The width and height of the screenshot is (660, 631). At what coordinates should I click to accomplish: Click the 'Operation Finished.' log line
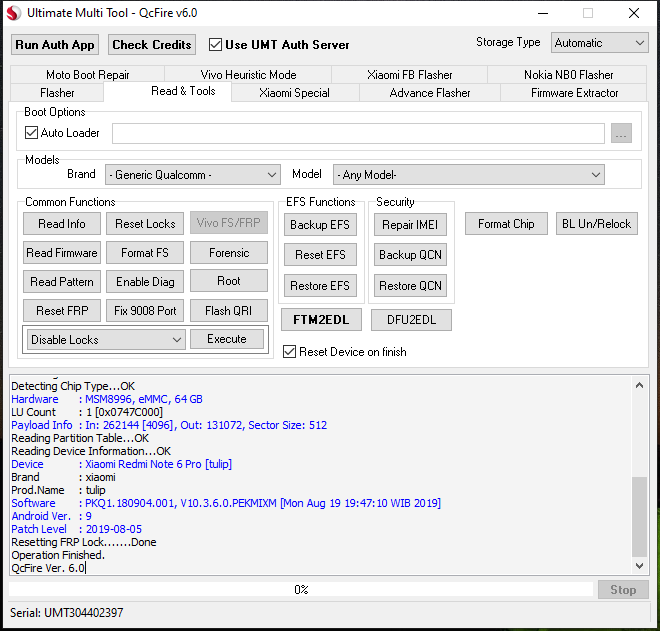[58, 555]
